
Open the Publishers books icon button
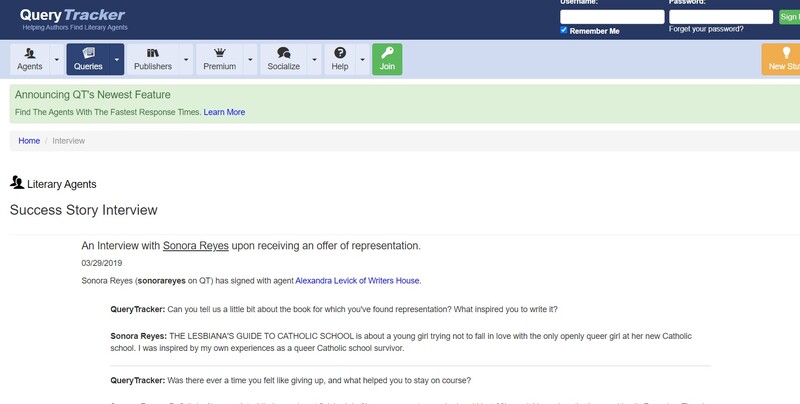click(153, 59)
